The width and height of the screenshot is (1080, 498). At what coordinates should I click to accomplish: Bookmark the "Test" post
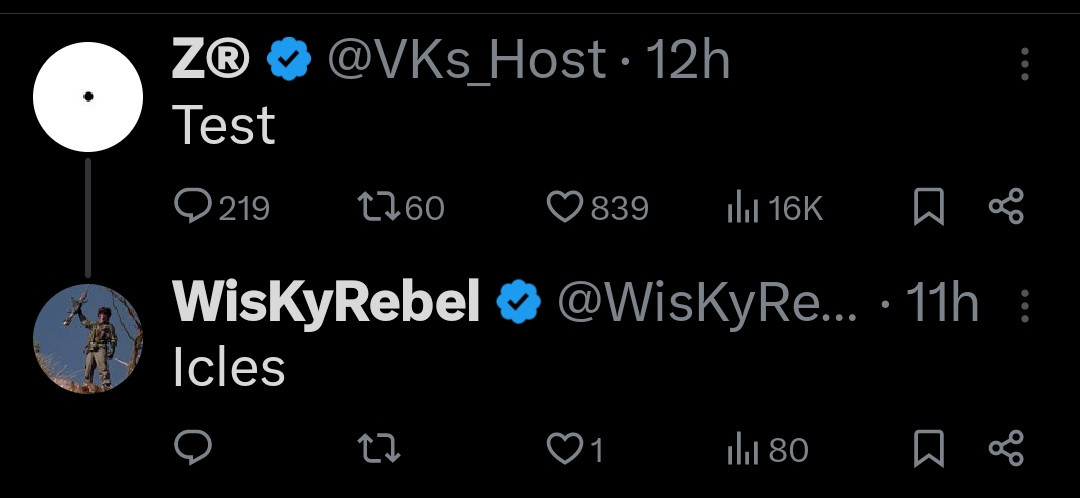pos(929,208)
